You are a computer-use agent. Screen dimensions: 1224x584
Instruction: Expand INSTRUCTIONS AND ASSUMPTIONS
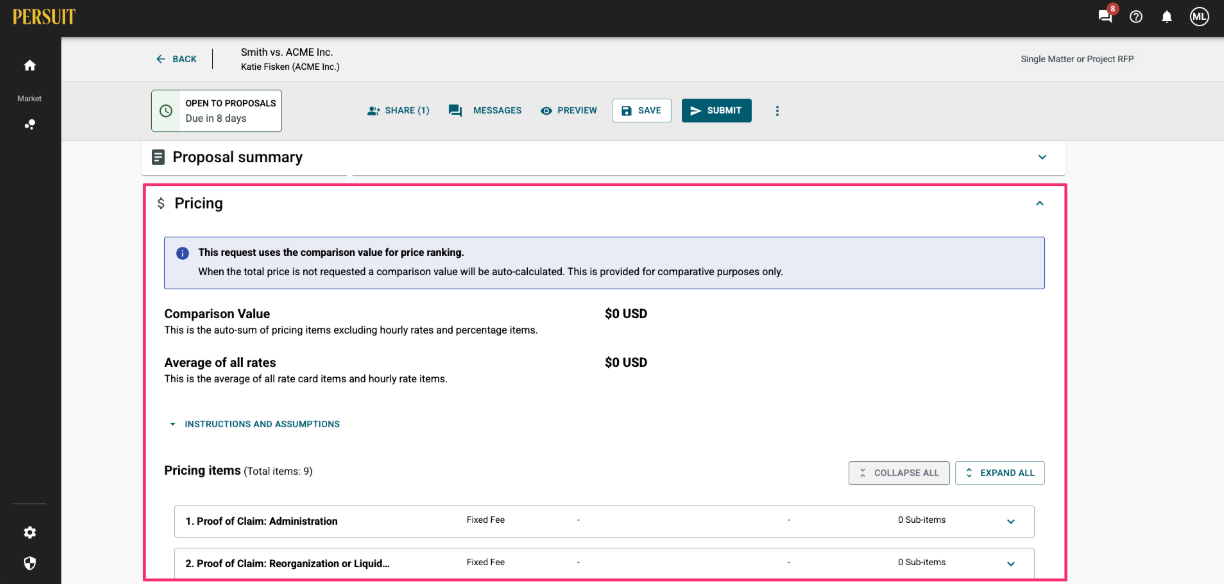coord(254,424)
